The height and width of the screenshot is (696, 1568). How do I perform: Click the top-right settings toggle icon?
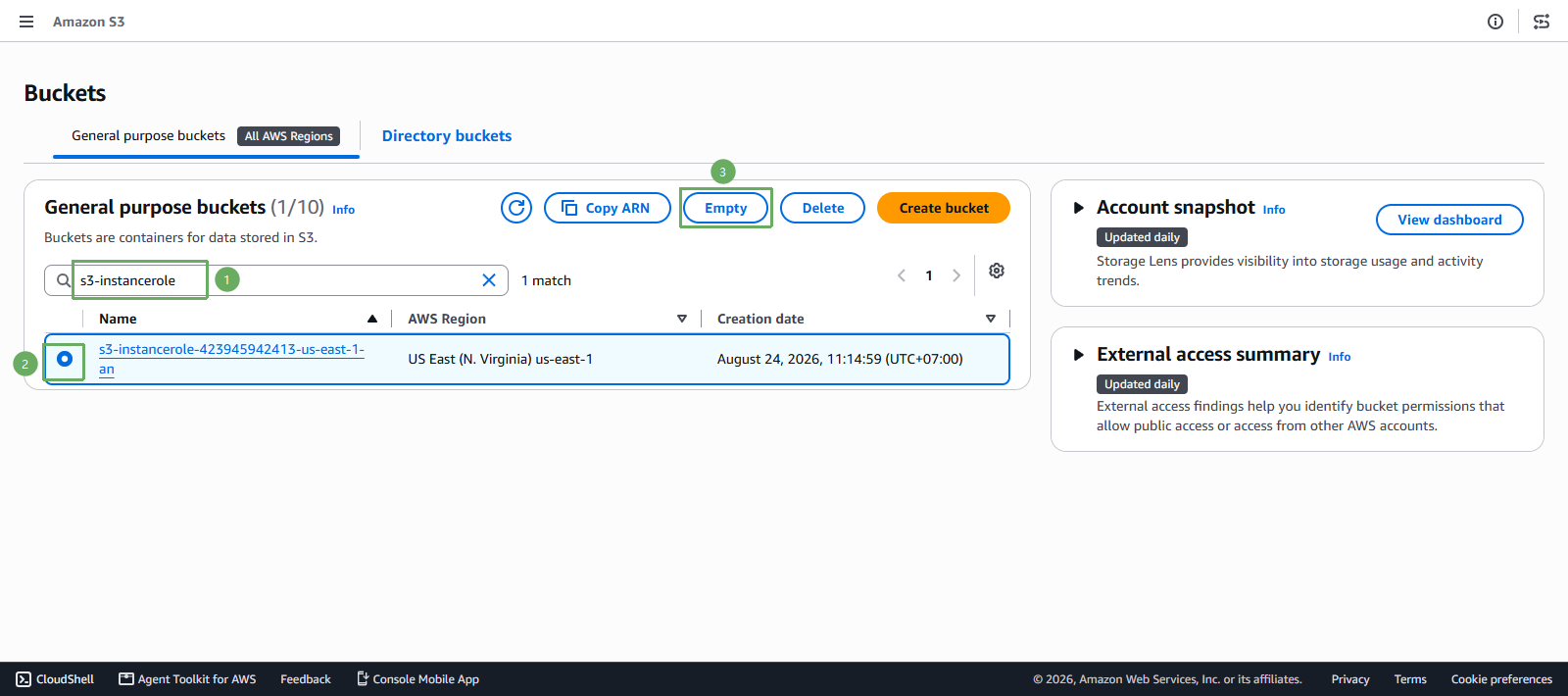click(x=1542, y=22)
